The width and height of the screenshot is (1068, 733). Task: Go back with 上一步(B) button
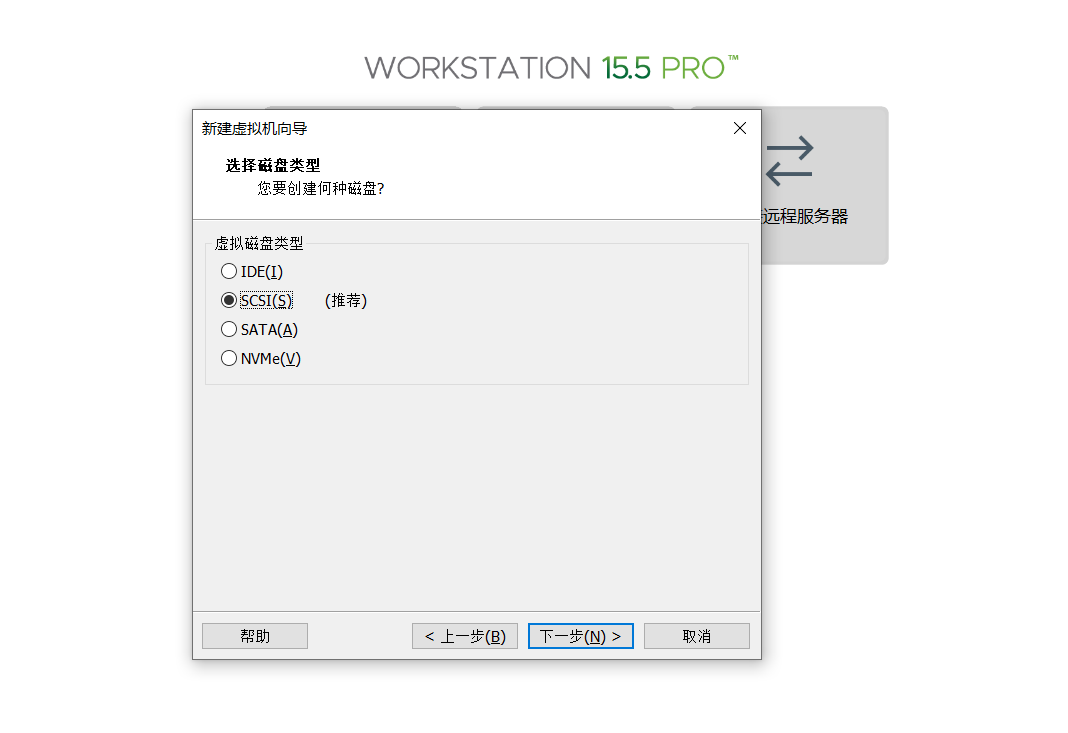click(465, 636)
